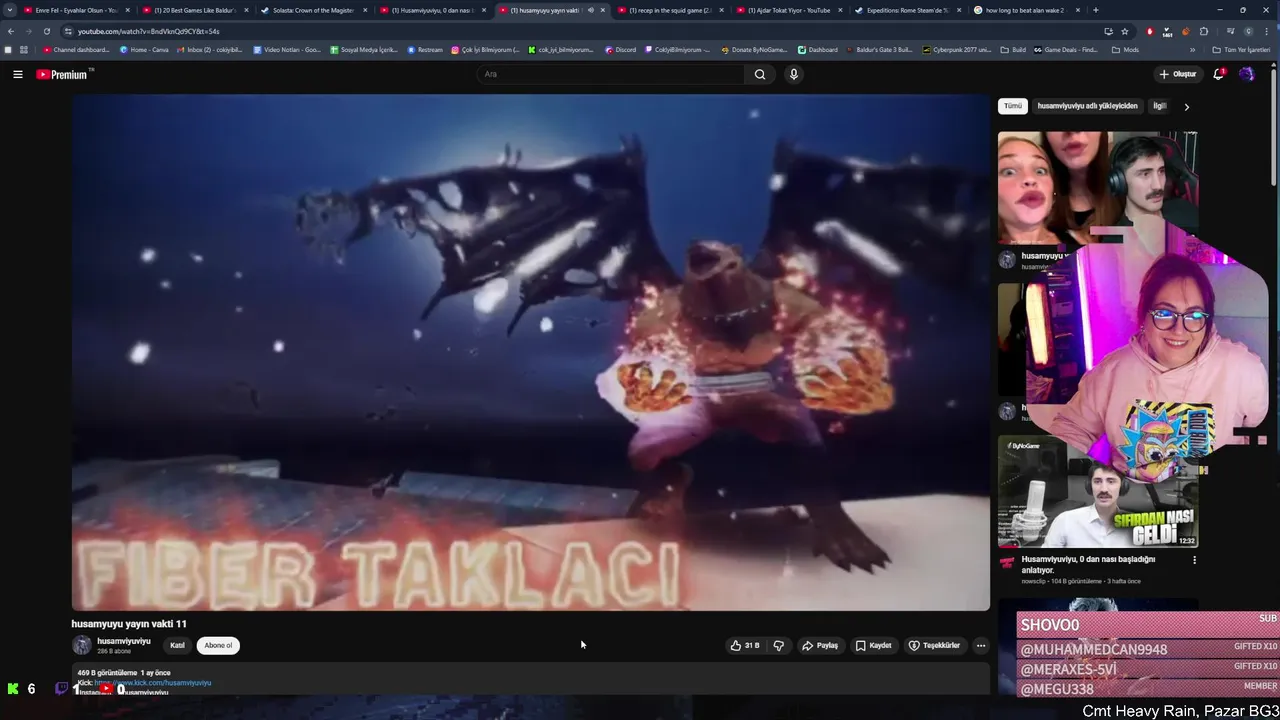Open the extensions puzzle icon

click(x=1204, y=31)
